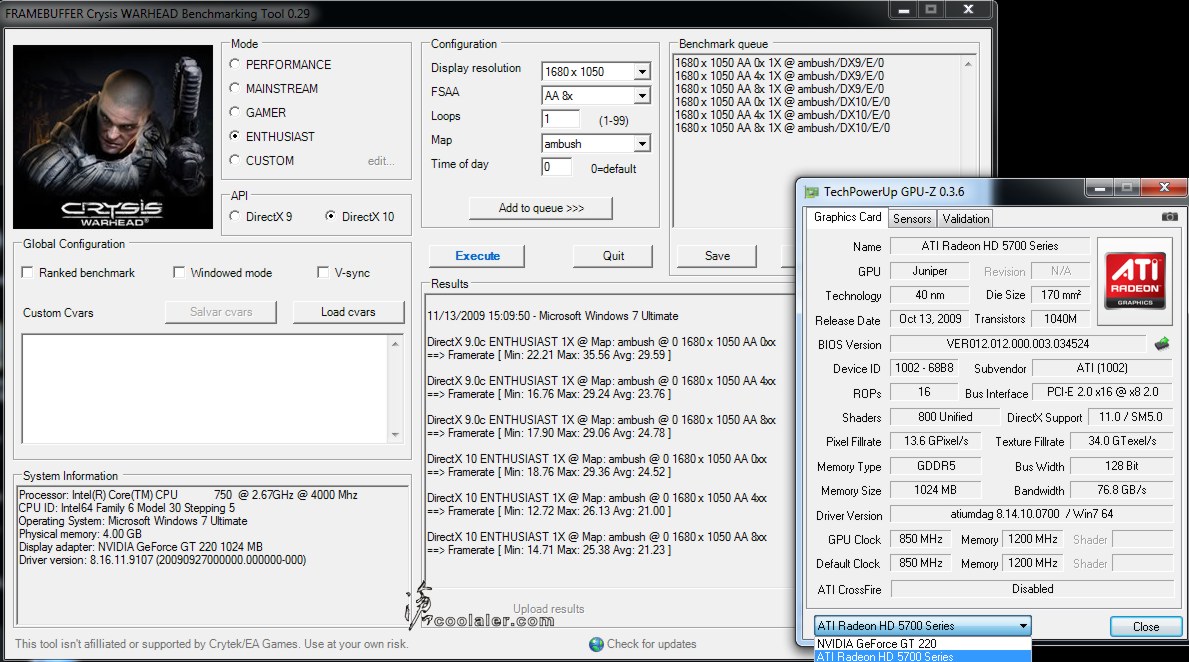Click the Salvar cvars button
Image resolution: width=1189 pixels, height=662 pixels.
coord(221,312)
